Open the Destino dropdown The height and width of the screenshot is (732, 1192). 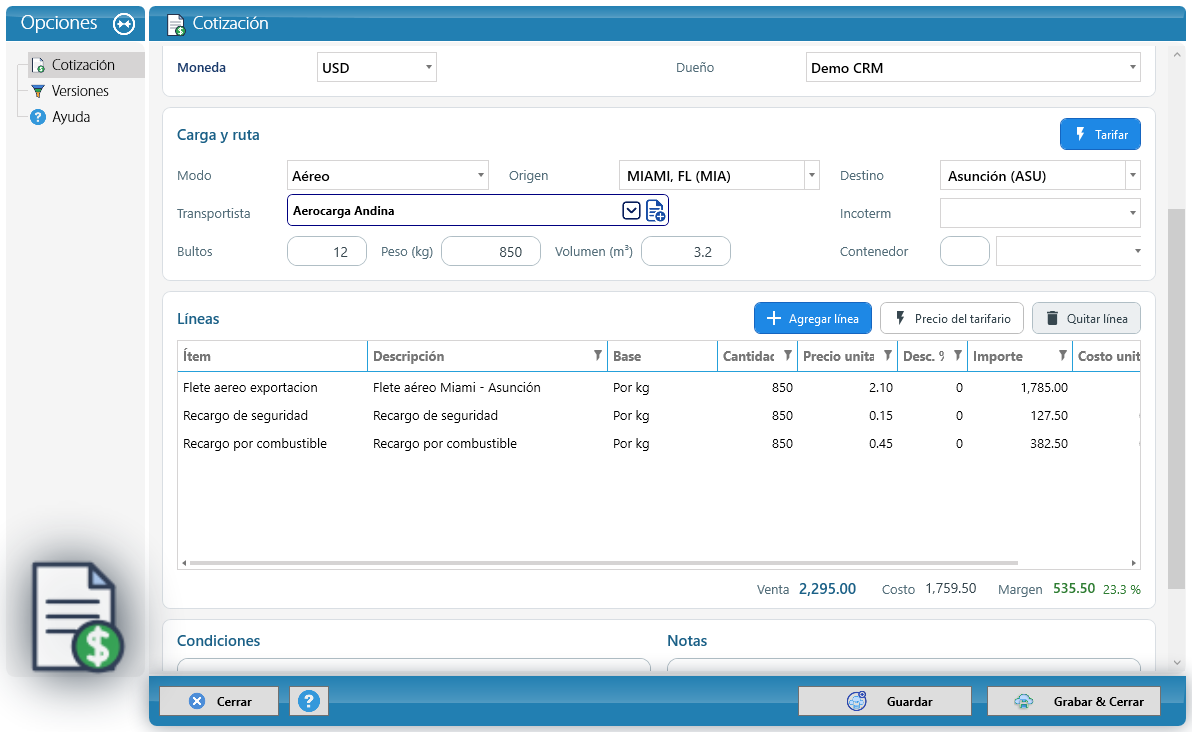pos(1133,176)
